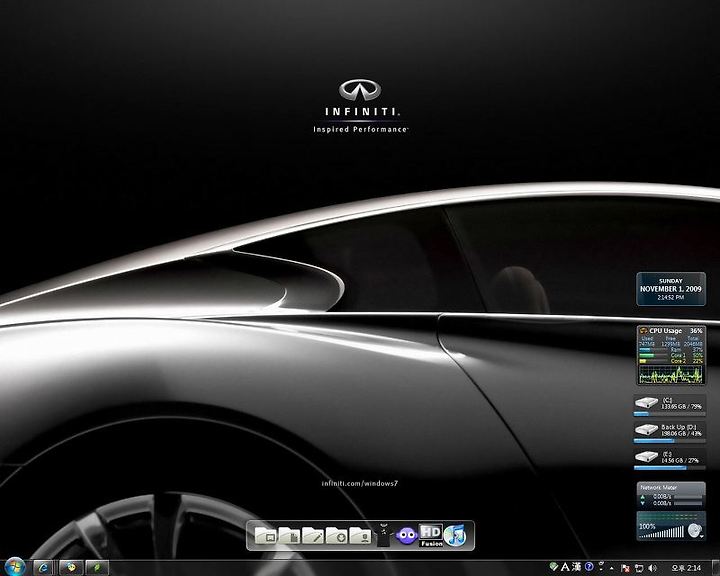The height and width of the screenshot is (576, 720).
Task: Open the pictures folder in the dock
Action: [266, 536]
